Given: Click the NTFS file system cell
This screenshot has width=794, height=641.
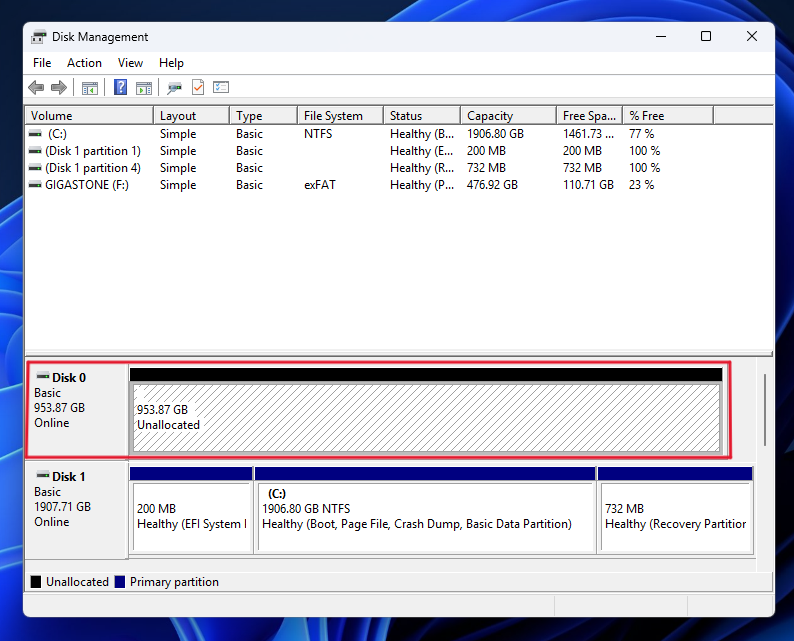Looking at the screenshot, I should point(318,134).
